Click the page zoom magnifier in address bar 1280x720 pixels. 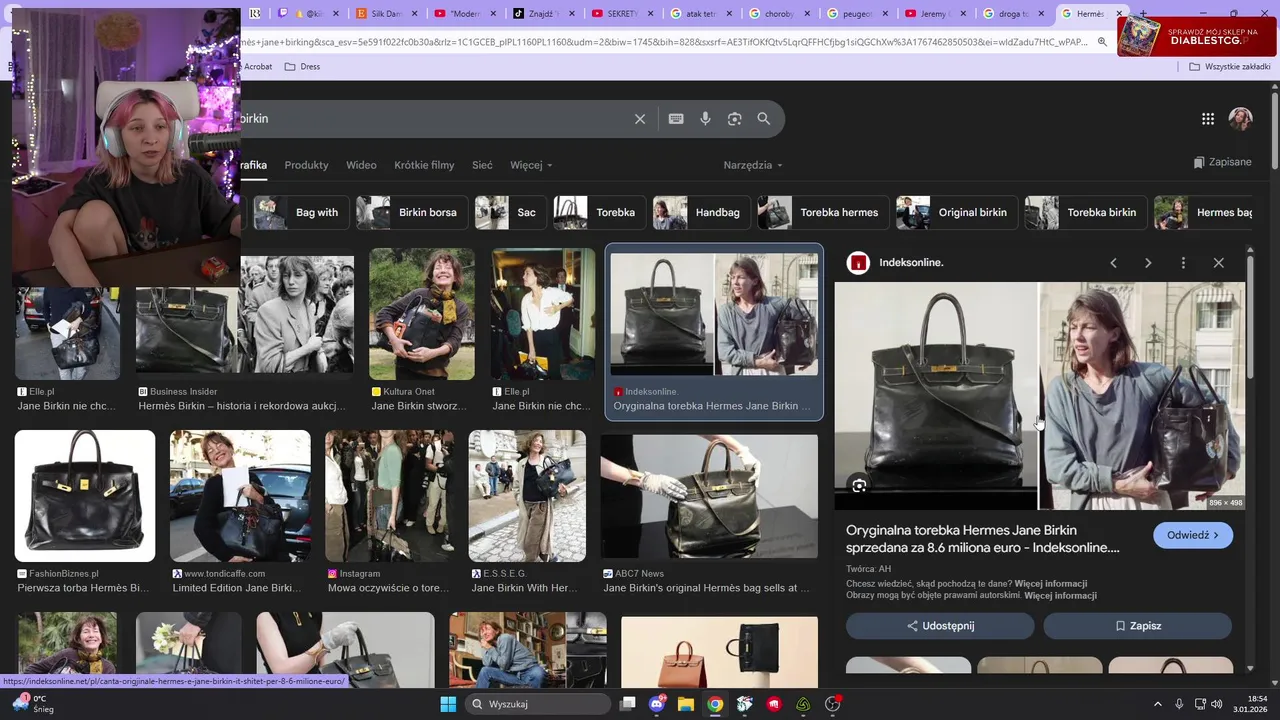click(x=1102, y=42)
